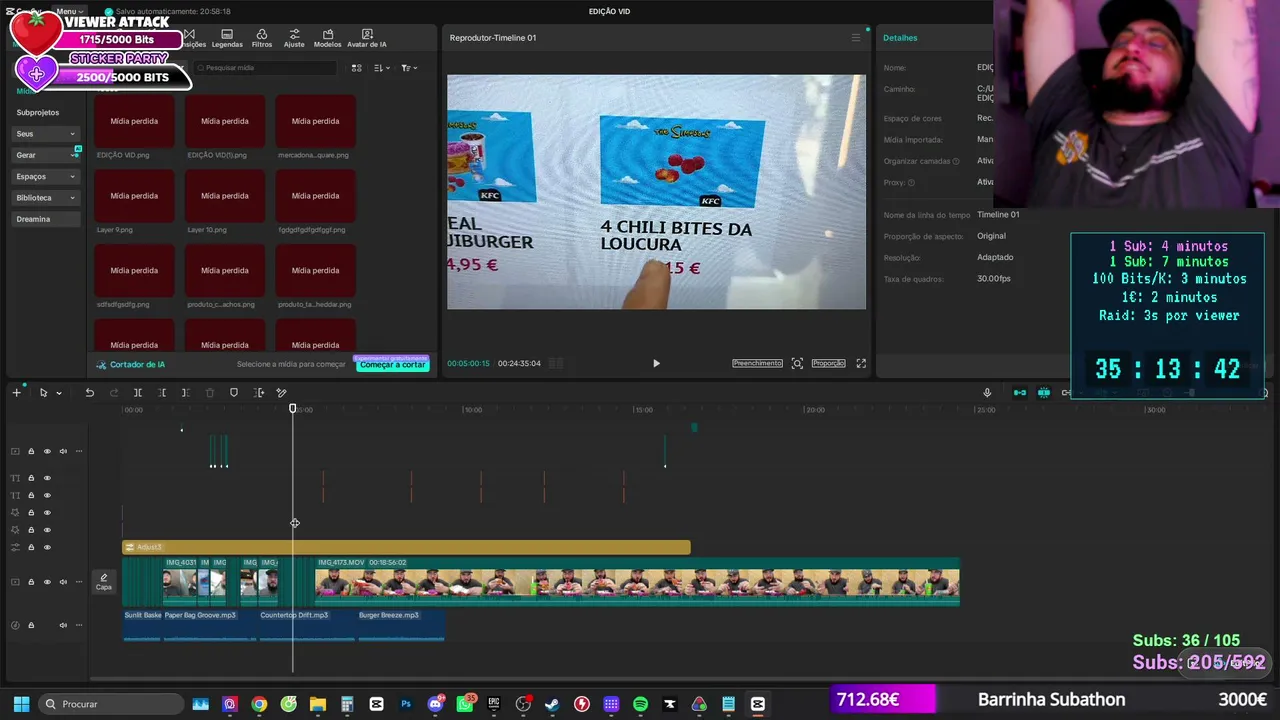Switch to the Avatar de IA tab
This screenshot has width=1280, height=720.
coord(367,38)
